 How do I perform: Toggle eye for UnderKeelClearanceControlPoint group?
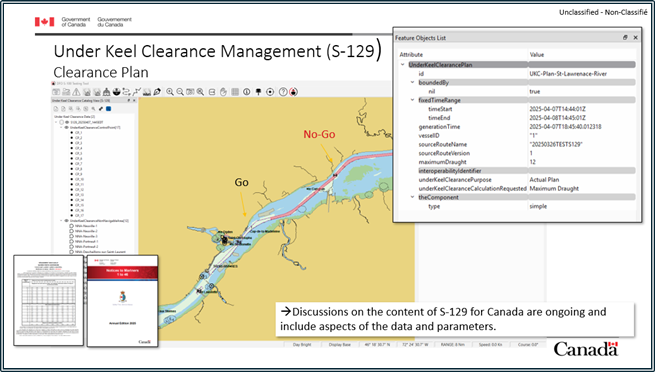(66, 127)
